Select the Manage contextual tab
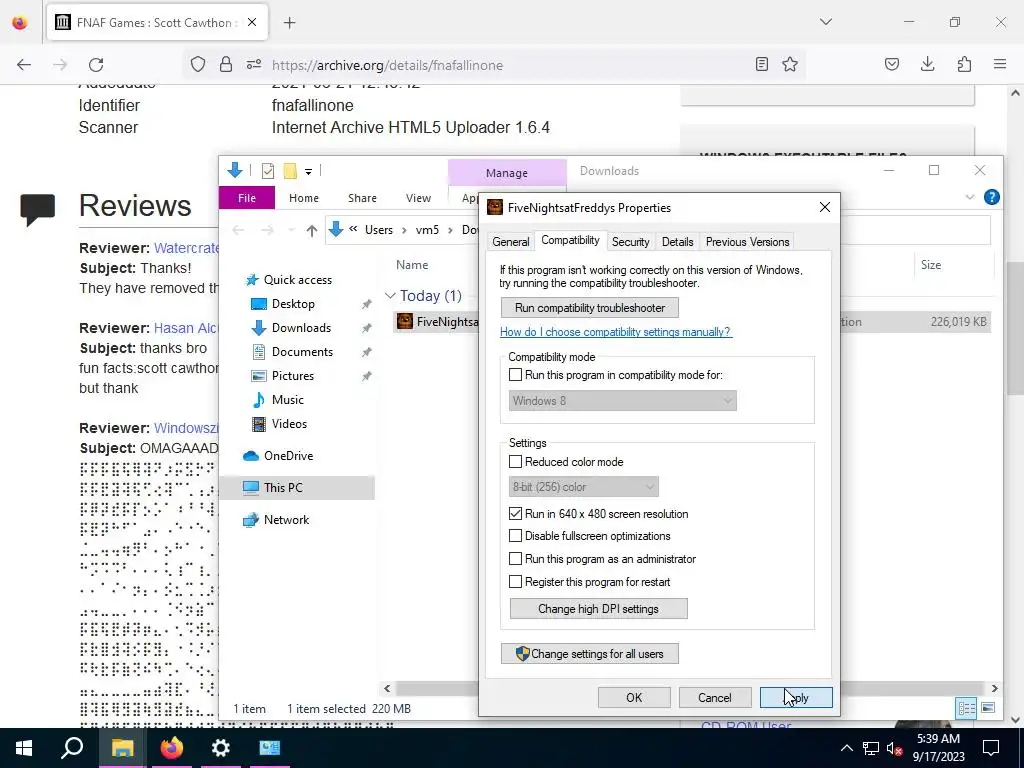Image resolution: width=1024 pixels, height=768 pixels. (x=507, y=172)
